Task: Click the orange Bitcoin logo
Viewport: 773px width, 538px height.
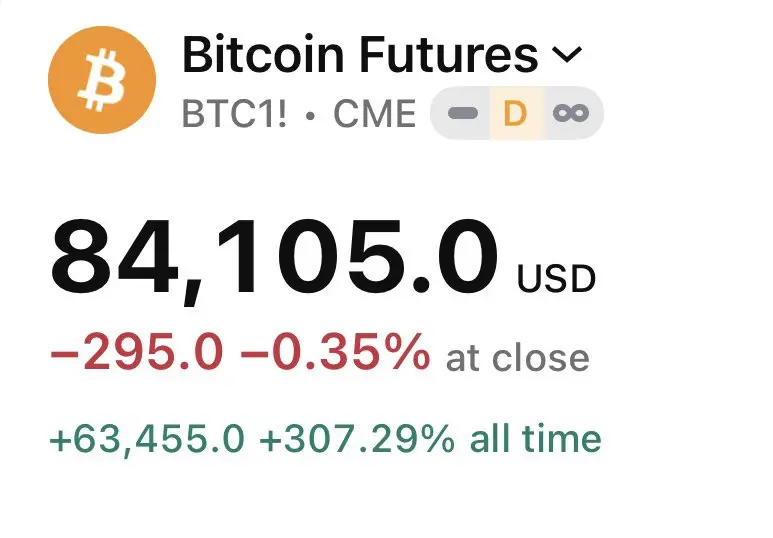Action: pos(102,80)
